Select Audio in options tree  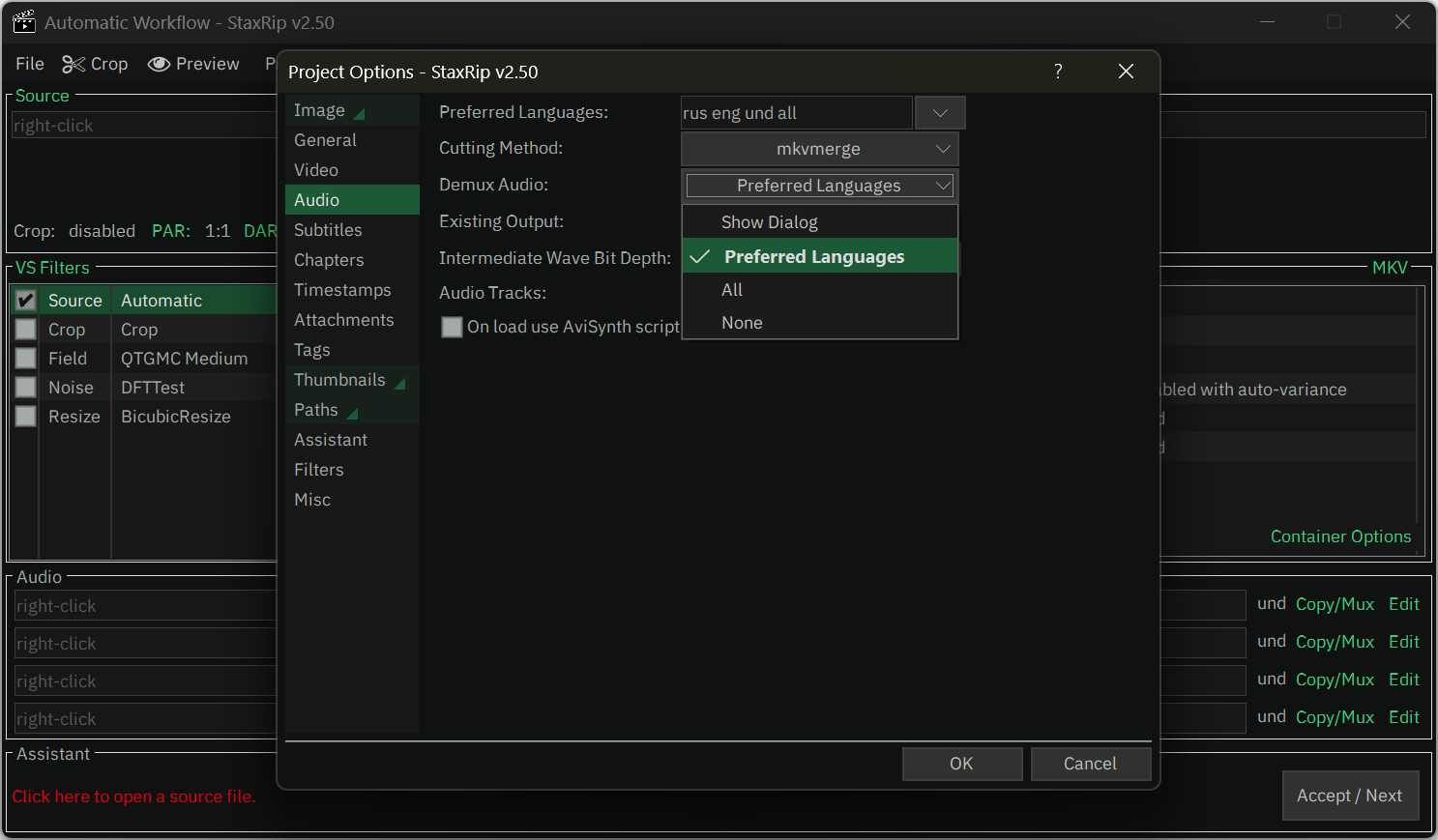pyautogui.click(x=352, y=200)
